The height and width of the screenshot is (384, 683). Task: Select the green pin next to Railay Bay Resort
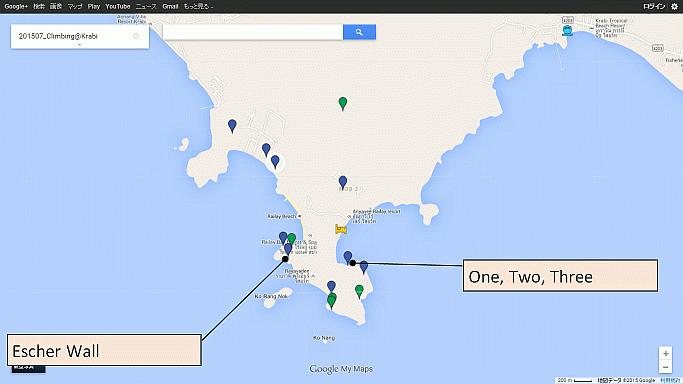(x=292, y=239)
